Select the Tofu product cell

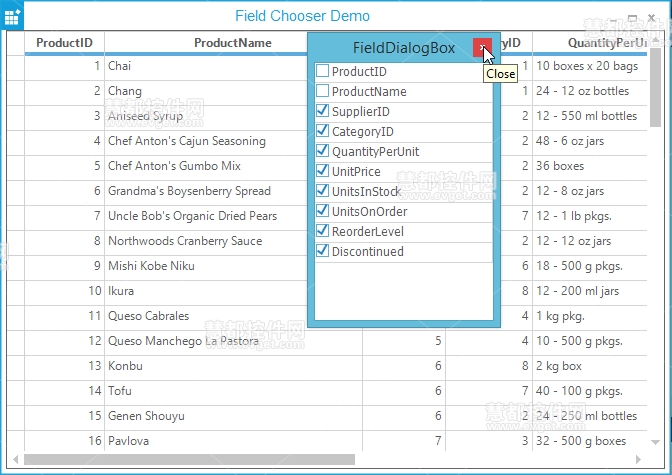(234, 391)
